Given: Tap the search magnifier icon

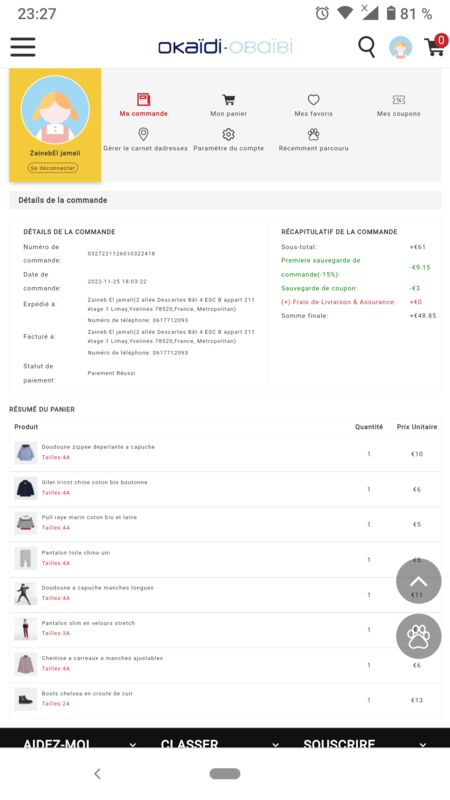Looking at the screenshot, I should tap(366, 47).
